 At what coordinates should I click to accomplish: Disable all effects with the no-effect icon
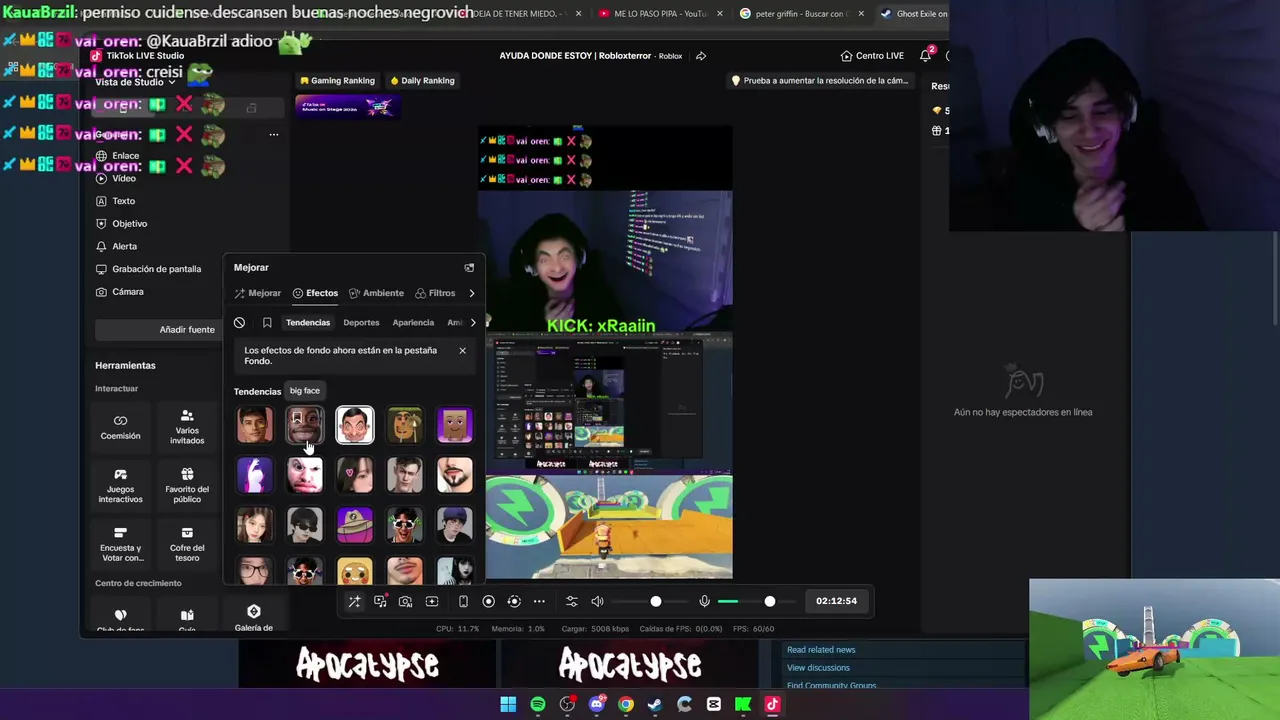point(239,323)
